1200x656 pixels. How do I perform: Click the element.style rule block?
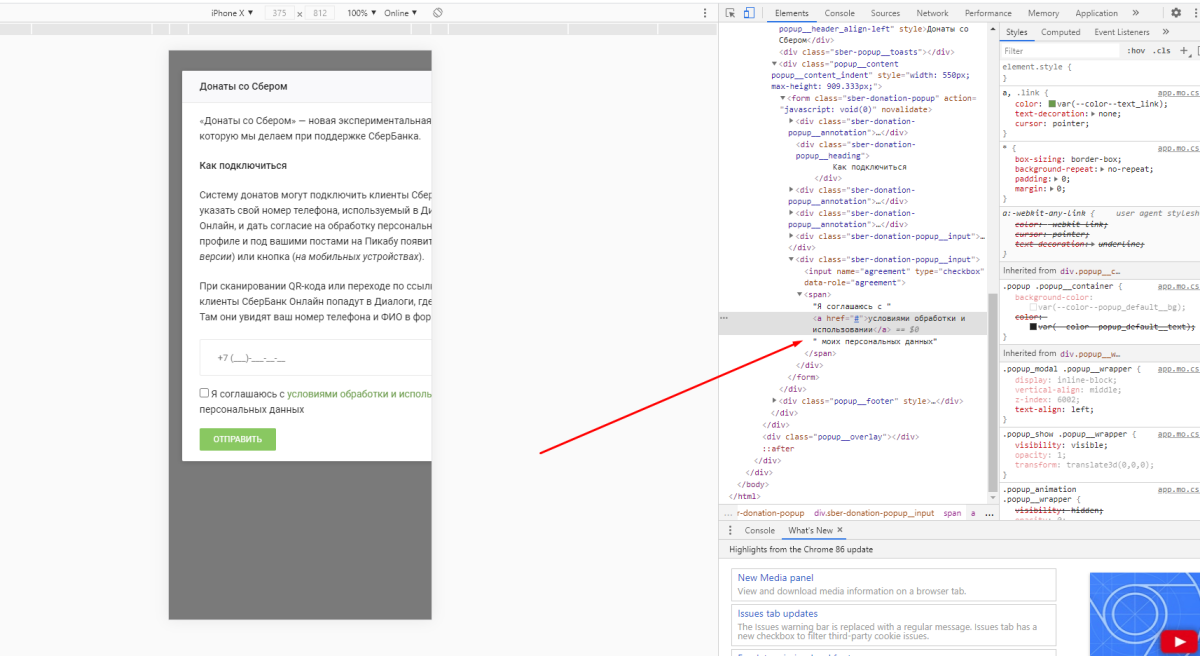tap(1100, 71)
